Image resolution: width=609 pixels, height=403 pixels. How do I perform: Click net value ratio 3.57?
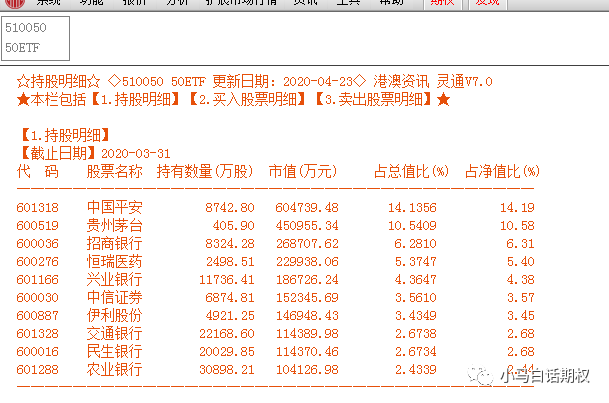coord(521,298)
